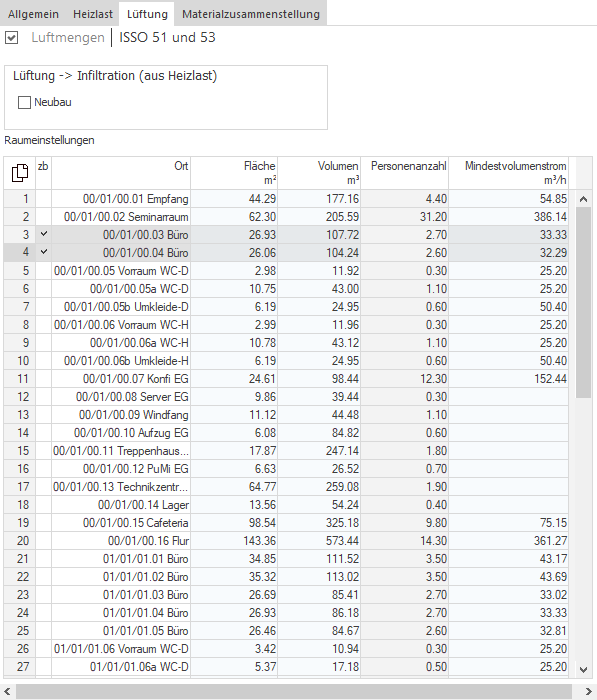Enable the Neubau checkbox
The height and width of the screenshot is (700, 597).
[x=24, y=103]
